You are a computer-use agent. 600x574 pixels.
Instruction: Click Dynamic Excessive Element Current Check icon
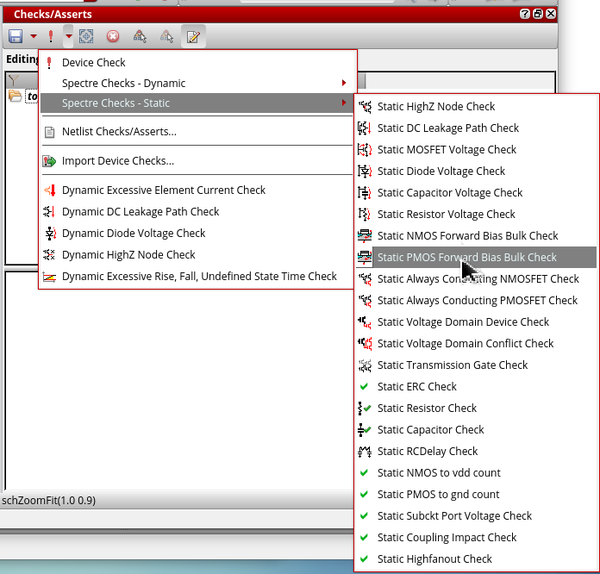(50, 190)
